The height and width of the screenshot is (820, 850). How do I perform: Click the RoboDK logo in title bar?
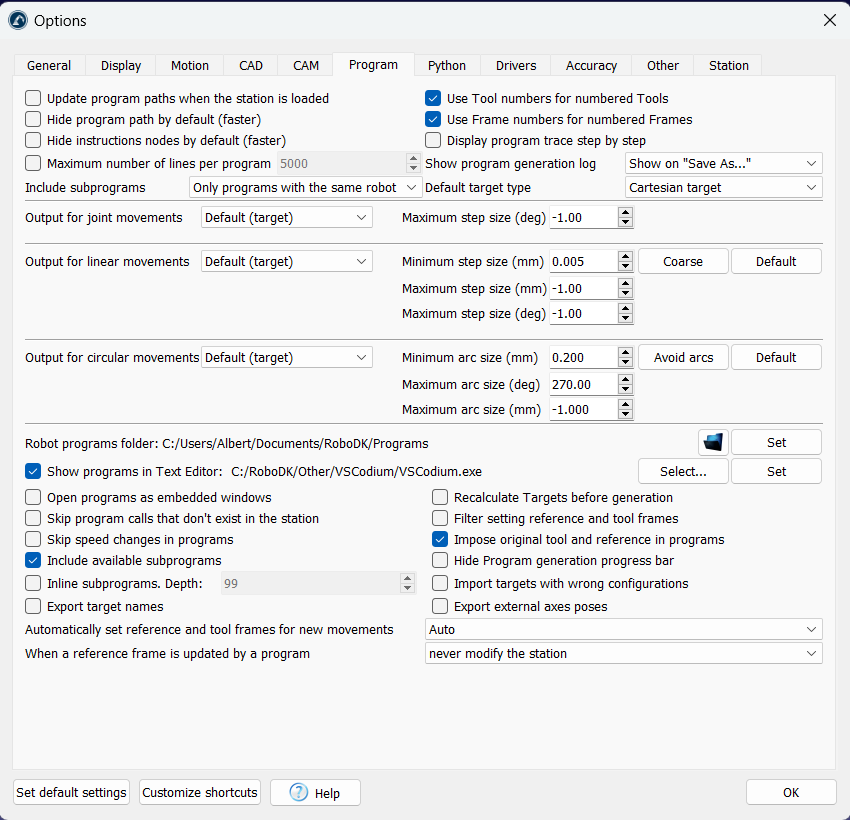click(x=17, y=20)
